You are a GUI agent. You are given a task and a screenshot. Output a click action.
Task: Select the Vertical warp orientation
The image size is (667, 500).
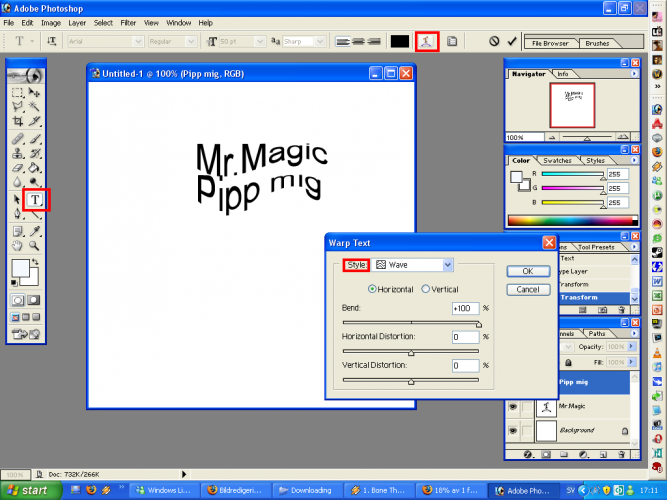click(x=426, y=289)
